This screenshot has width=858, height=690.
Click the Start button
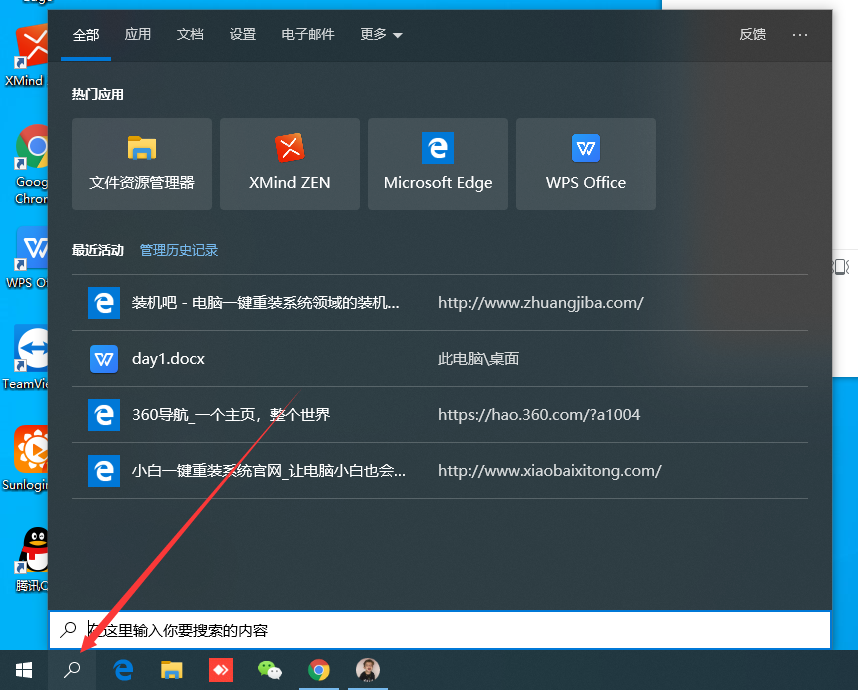point(23,670)
